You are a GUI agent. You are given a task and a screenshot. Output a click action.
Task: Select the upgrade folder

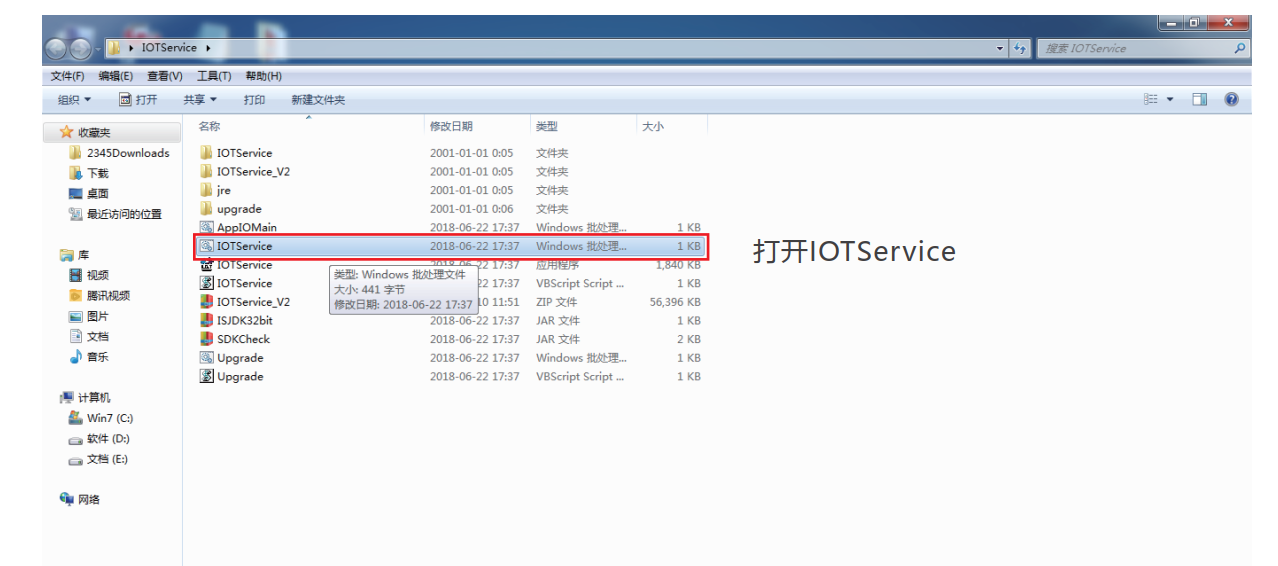pos(231,209)
